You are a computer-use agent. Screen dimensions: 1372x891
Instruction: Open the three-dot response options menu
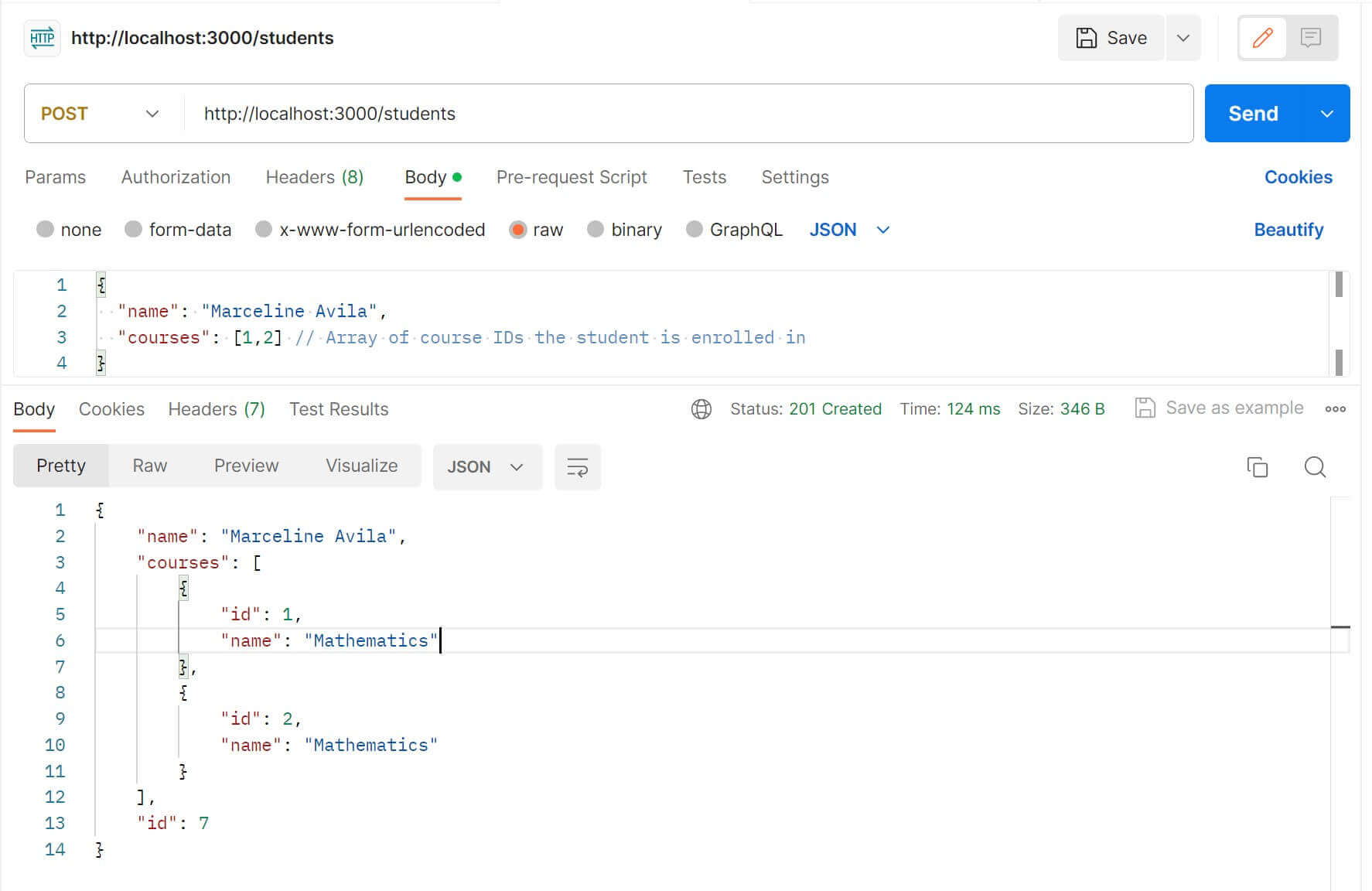click(1336, 409)
